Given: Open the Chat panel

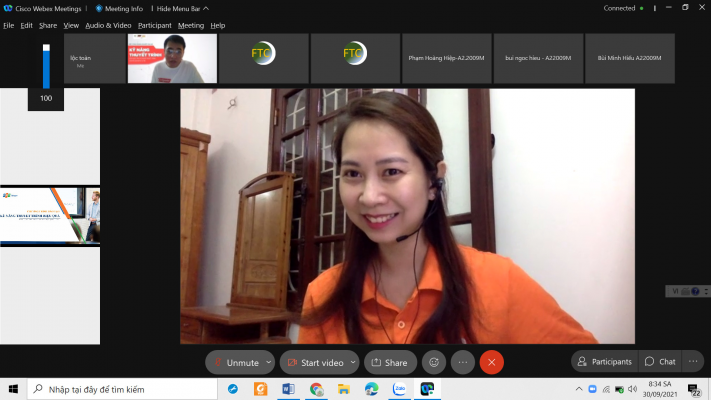Looking at the screenshot, I should (x=659, y=361).
